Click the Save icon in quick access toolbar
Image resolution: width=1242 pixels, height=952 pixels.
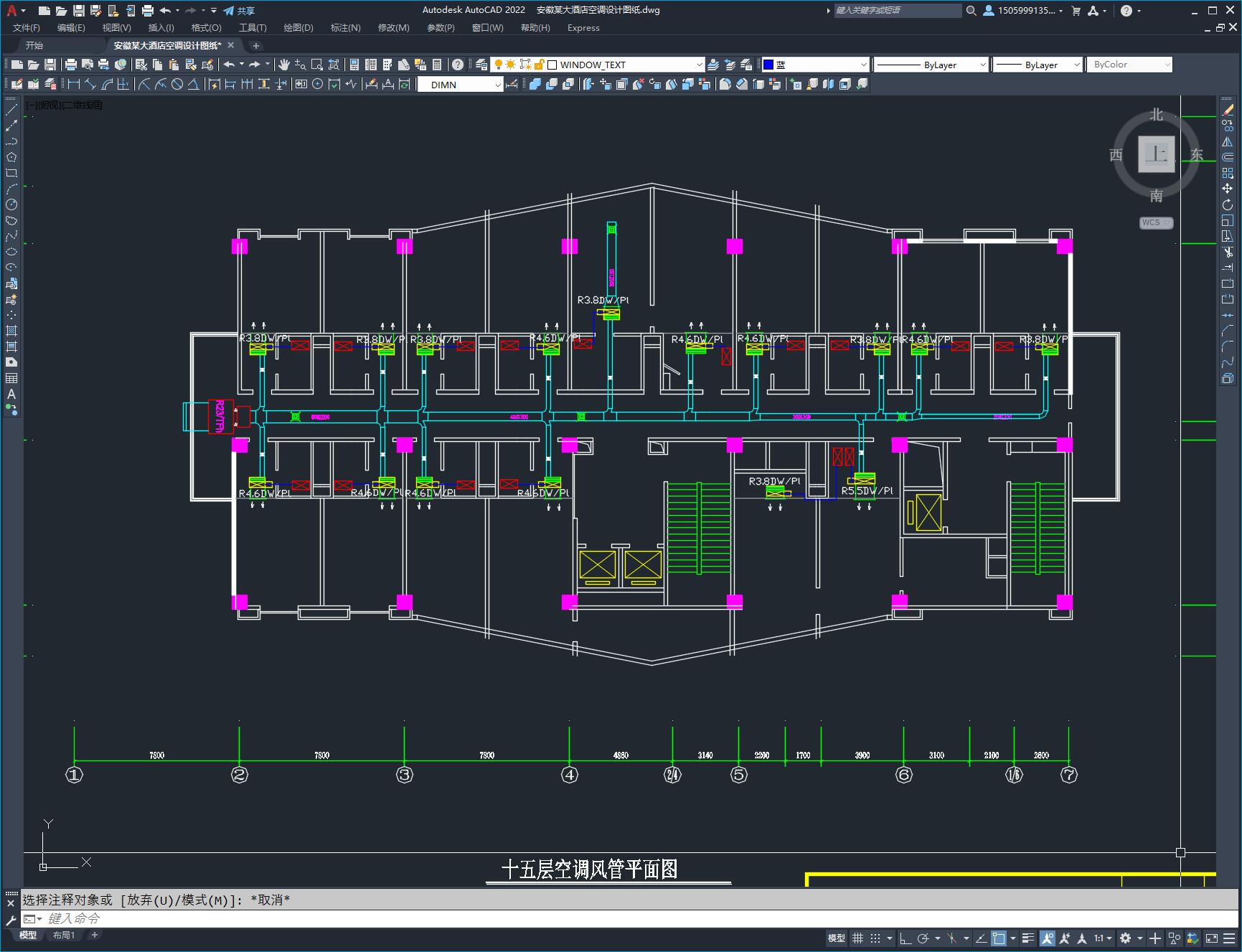click(79, 11)
